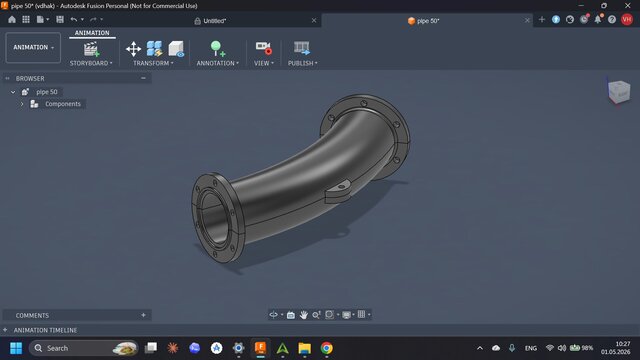
Task: Open the ANNOTATION dropdown menu
Action: click(x=218, y=63)
